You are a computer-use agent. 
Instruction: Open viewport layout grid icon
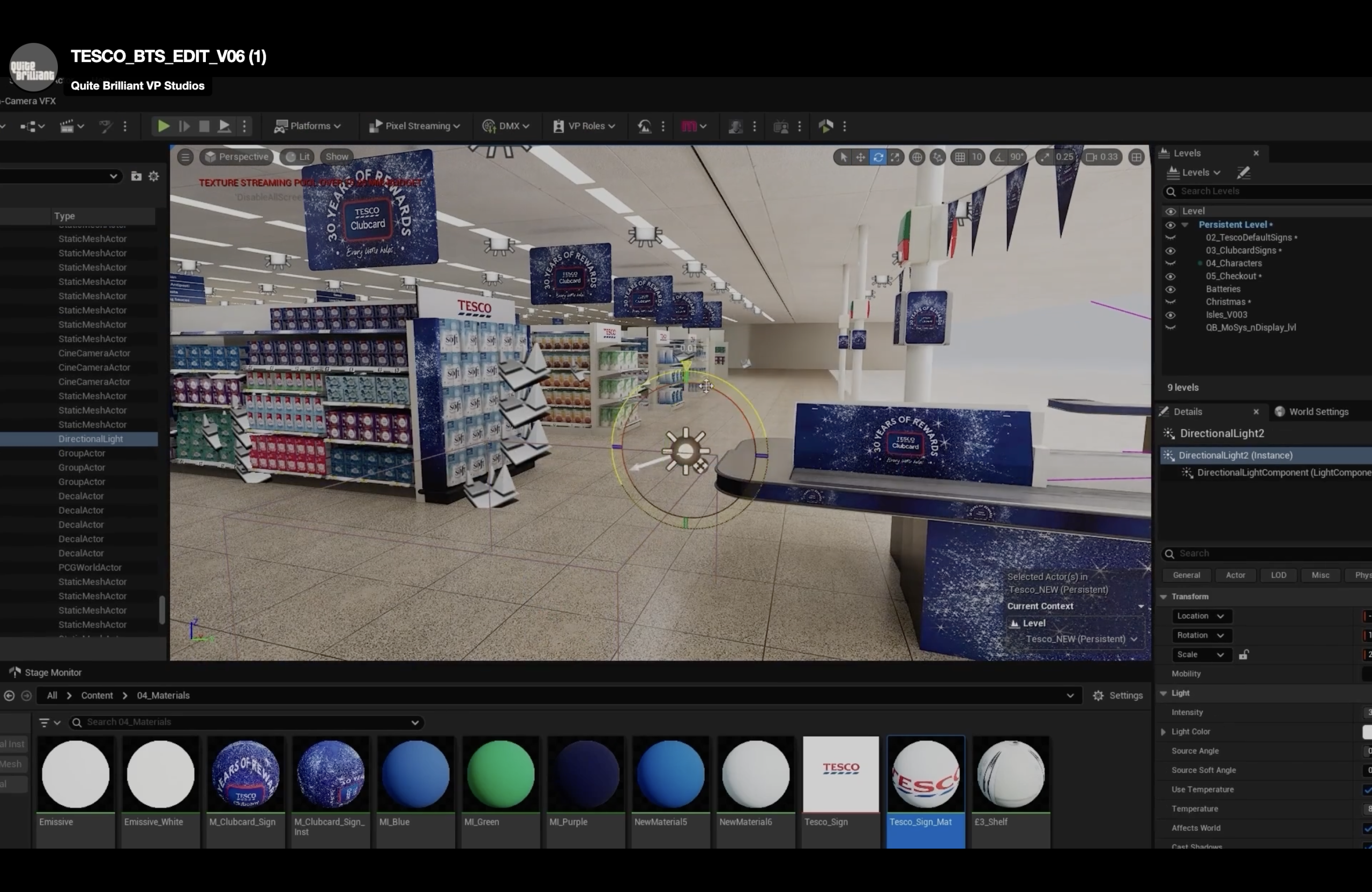1136,157
